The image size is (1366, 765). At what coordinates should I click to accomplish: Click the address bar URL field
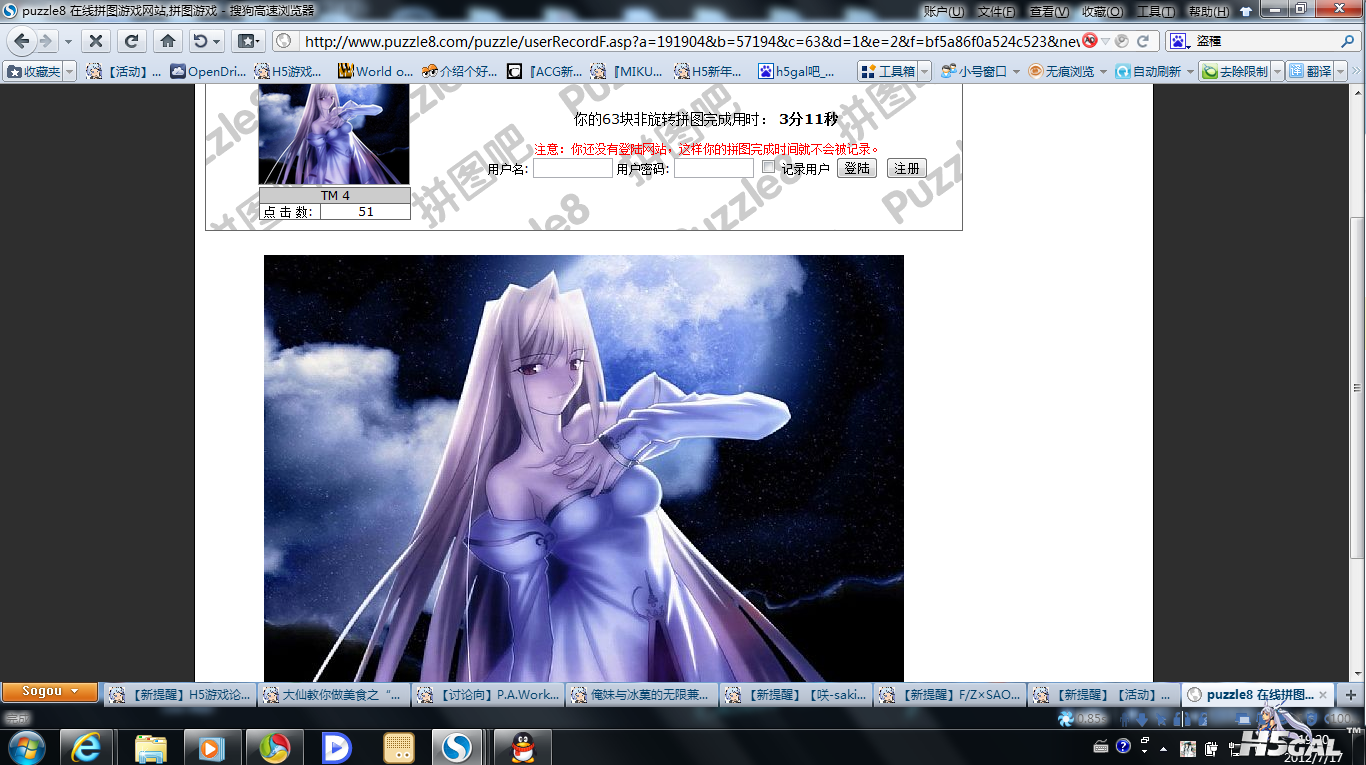(690, 41)
